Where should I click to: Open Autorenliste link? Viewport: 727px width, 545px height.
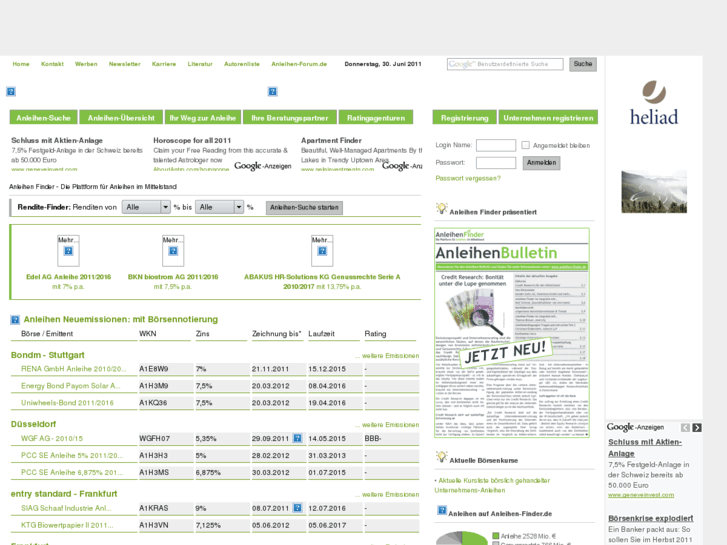click(x=242, y=64)
